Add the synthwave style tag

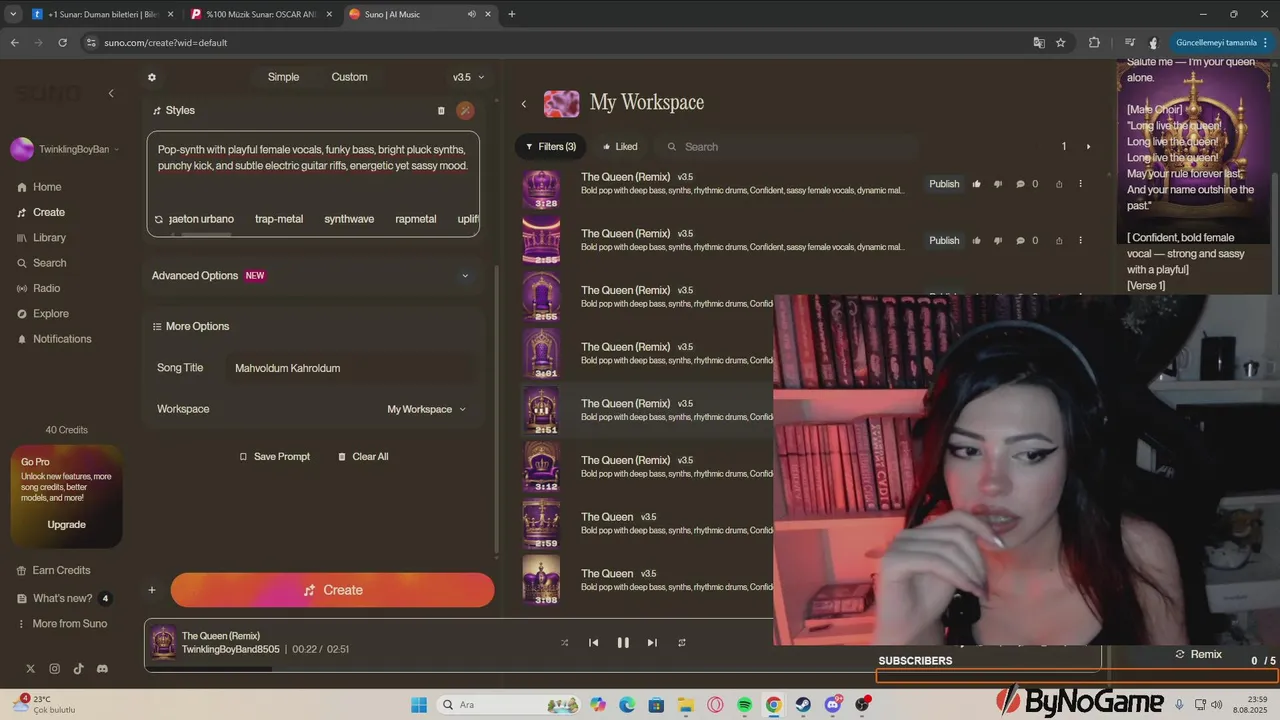coord(349,219)
